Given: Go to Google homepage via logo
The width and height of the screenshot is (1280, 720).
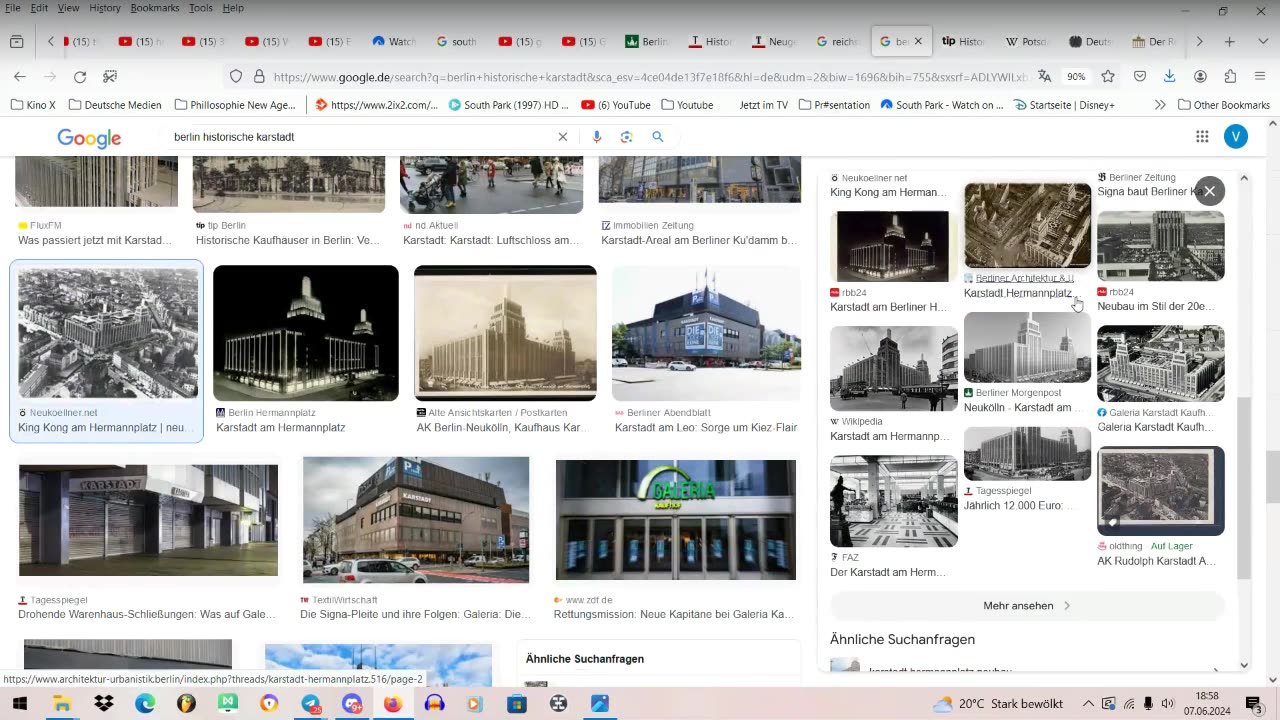Looking at the screenshot, I should coord(89,138).
